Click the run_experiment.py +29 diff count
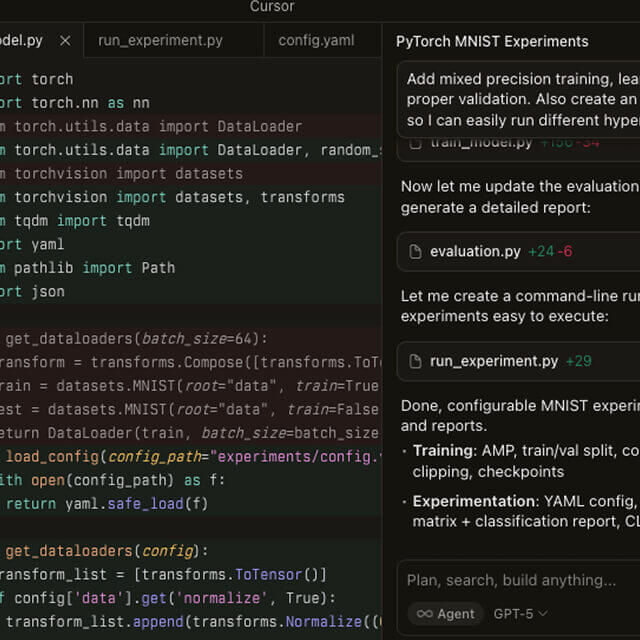The image size is (640, 640). click(578, 362)
